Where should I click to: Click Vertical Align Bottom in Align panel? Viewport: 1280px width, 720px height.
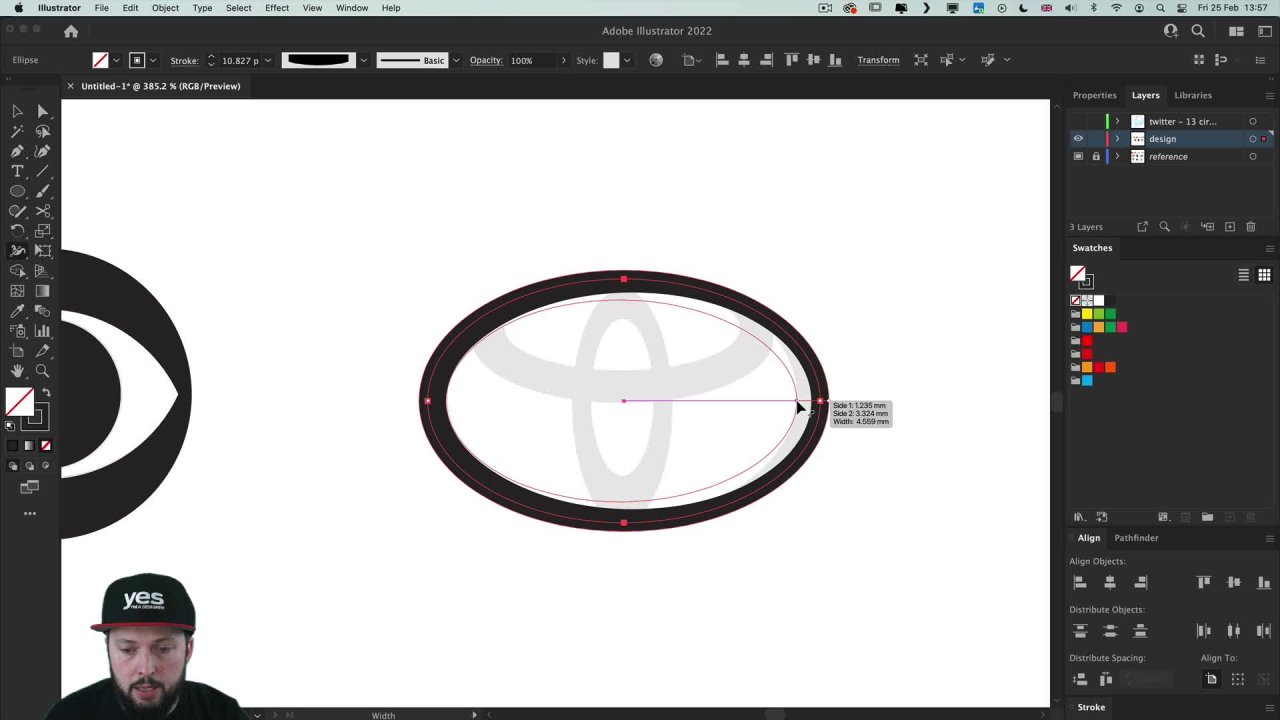[x=1264, y=582]
